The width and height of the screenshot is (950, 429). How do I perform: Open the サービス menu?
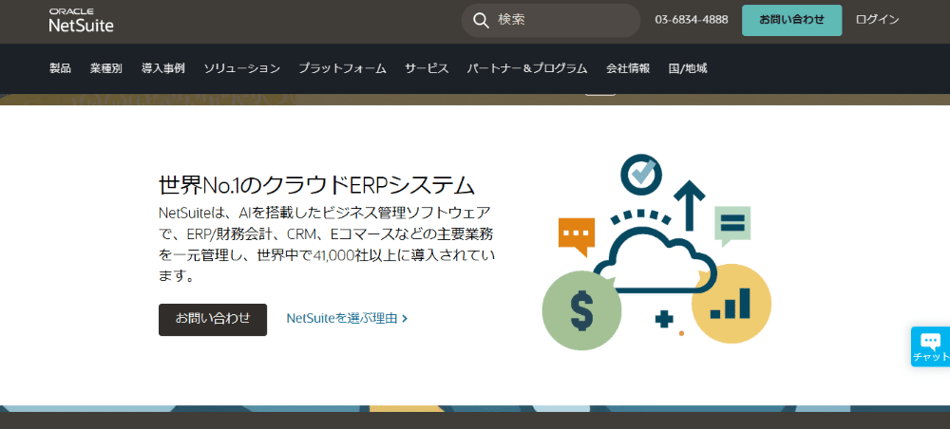(x=427, y=68)
